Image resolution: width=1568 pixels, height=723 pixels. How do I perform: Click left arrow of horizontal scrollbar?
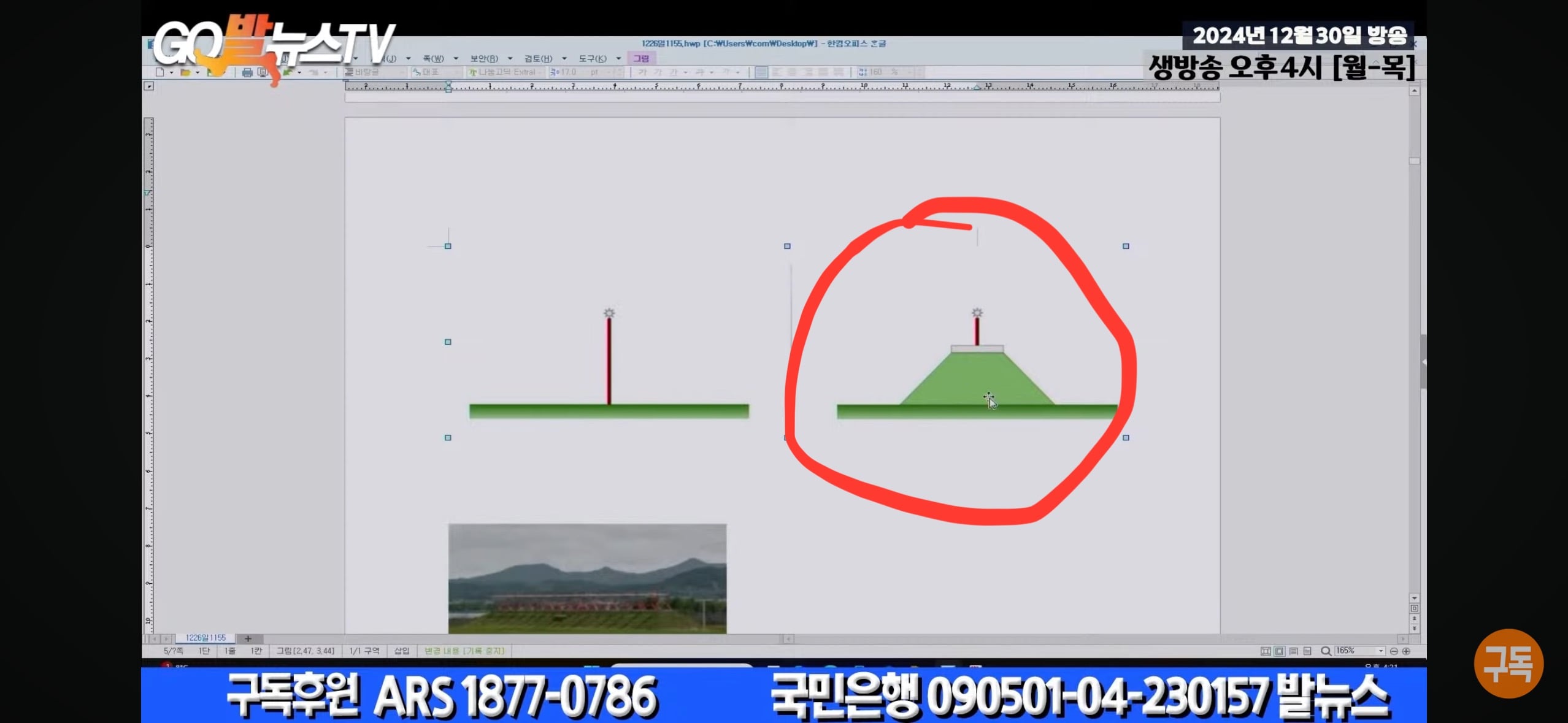(x=788, y=639)
